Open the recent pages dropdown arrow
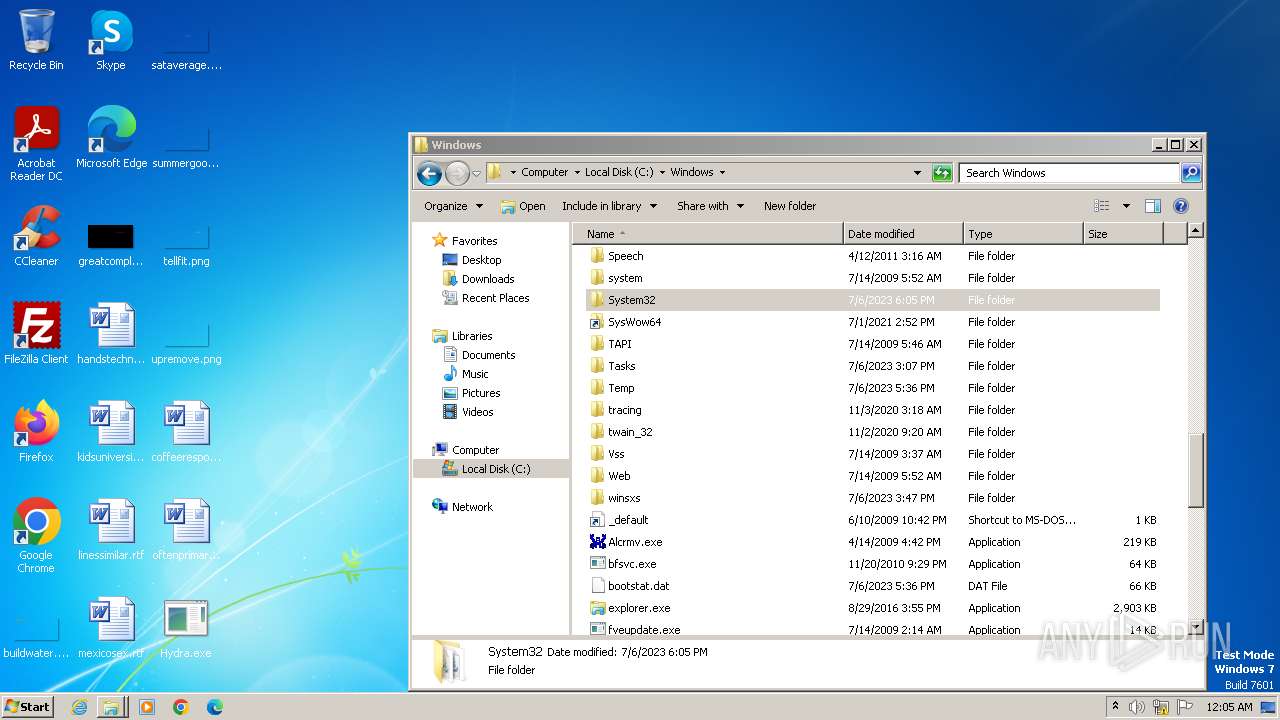 476,173
